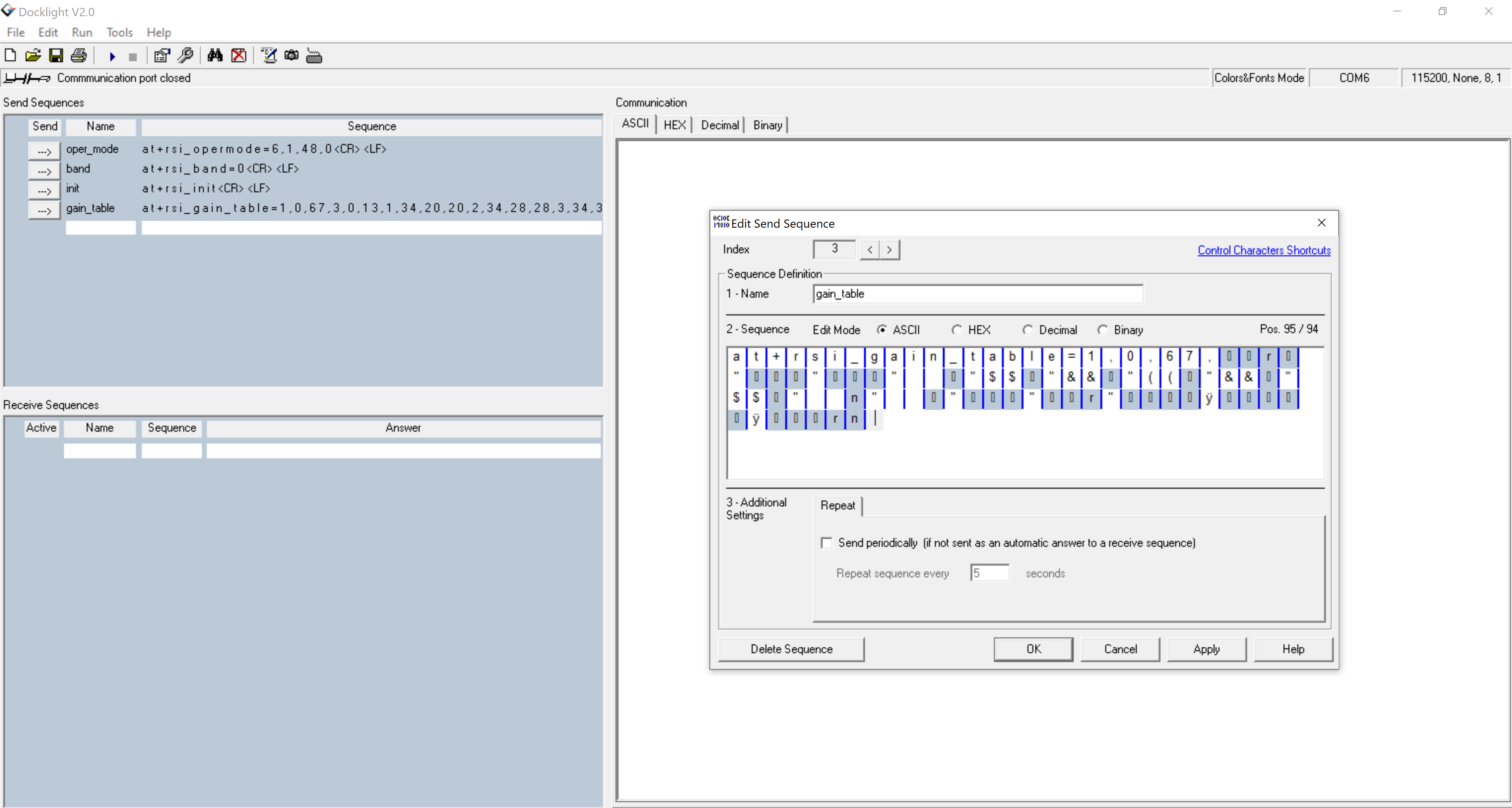Apply the sequence changes
This screenshot has width=1512, height=808.
click(1206, 649)
